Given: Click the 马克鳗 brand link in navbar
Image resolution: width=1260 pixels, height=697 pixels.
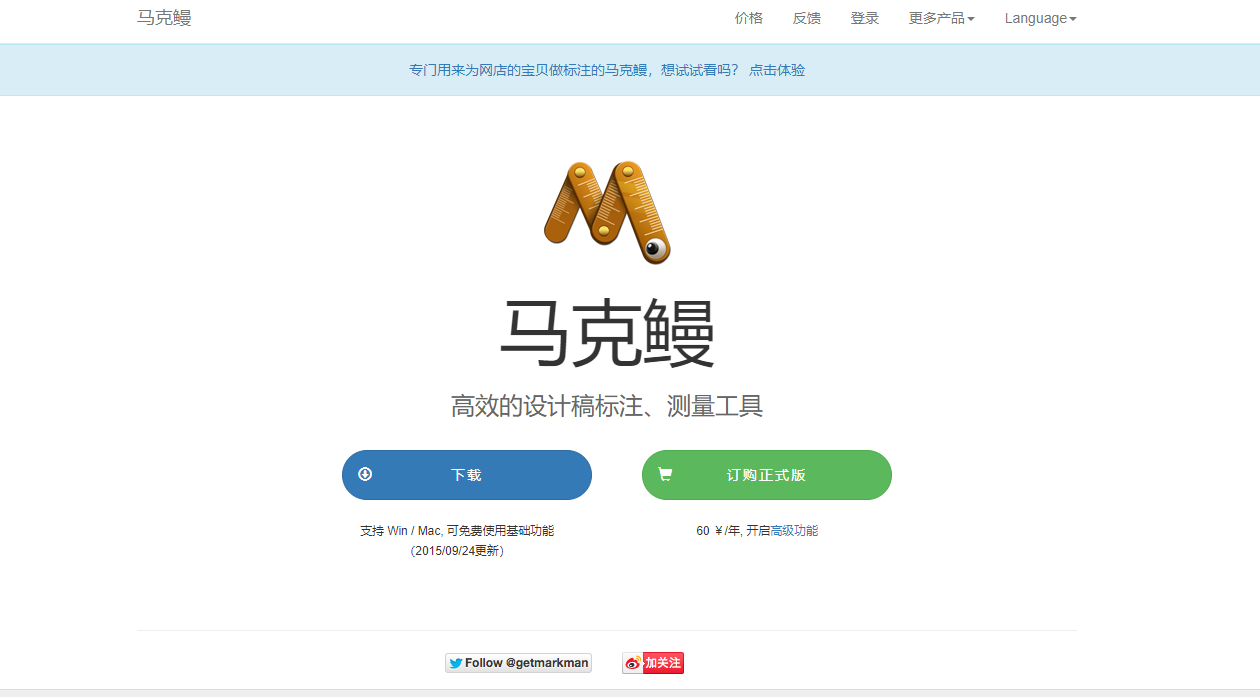Looking at the screenshot, I should pos(164,18).
